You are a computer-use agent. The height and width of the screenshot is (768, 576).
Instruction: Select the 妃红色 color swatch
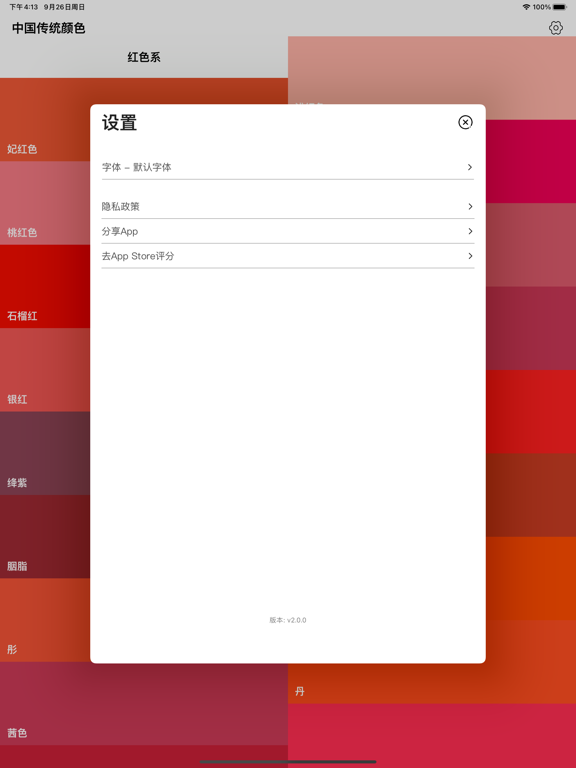45,120
